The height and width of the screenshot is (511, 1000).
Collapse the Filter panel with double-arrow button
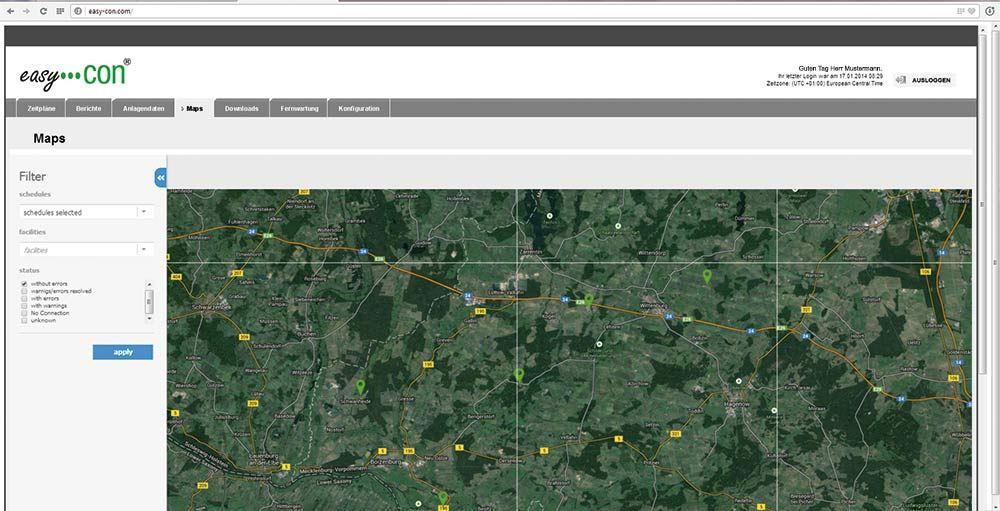coord(160,177)
